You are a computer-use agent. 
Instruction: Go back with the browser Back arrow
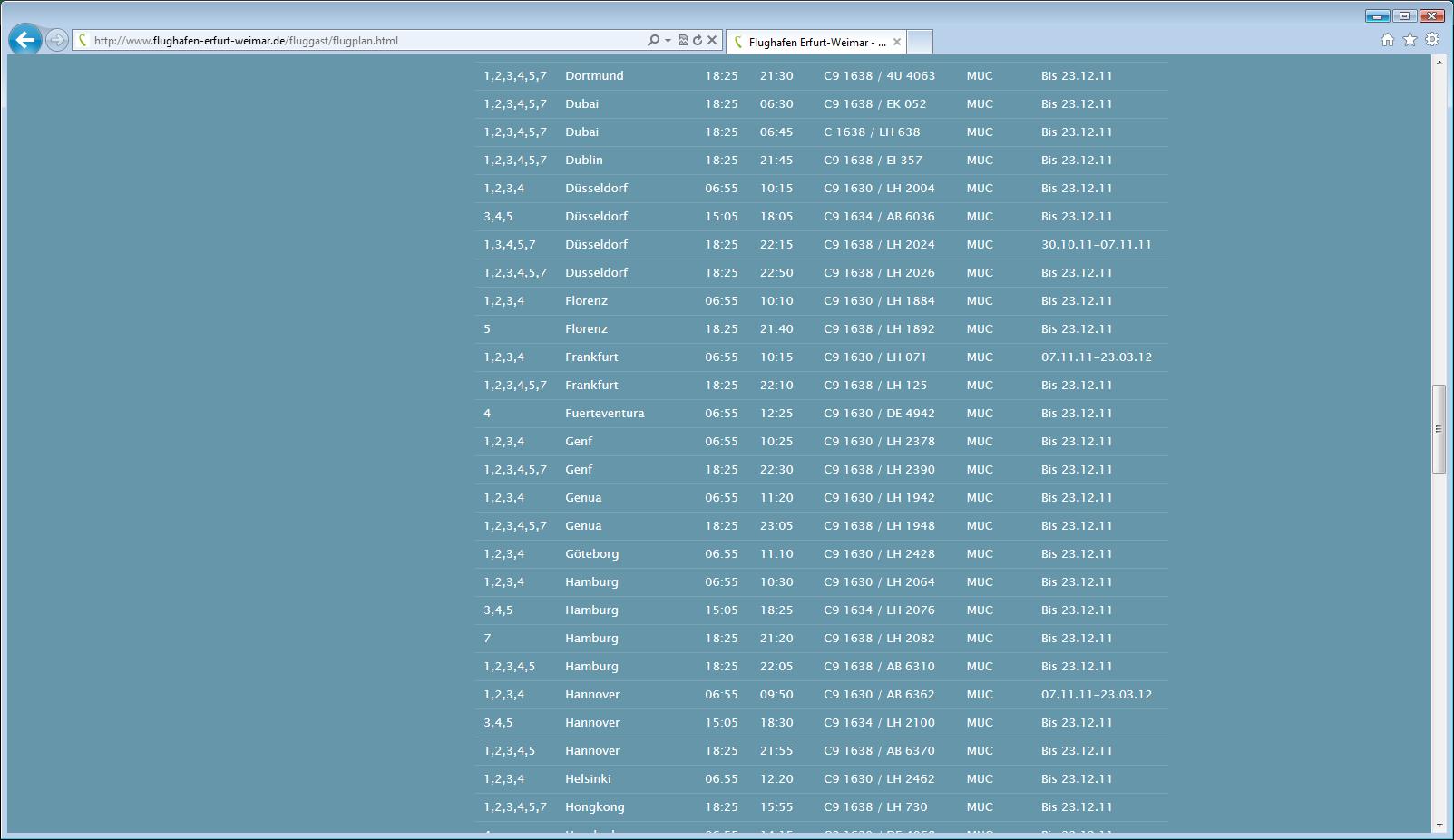(x=25, y=39)
